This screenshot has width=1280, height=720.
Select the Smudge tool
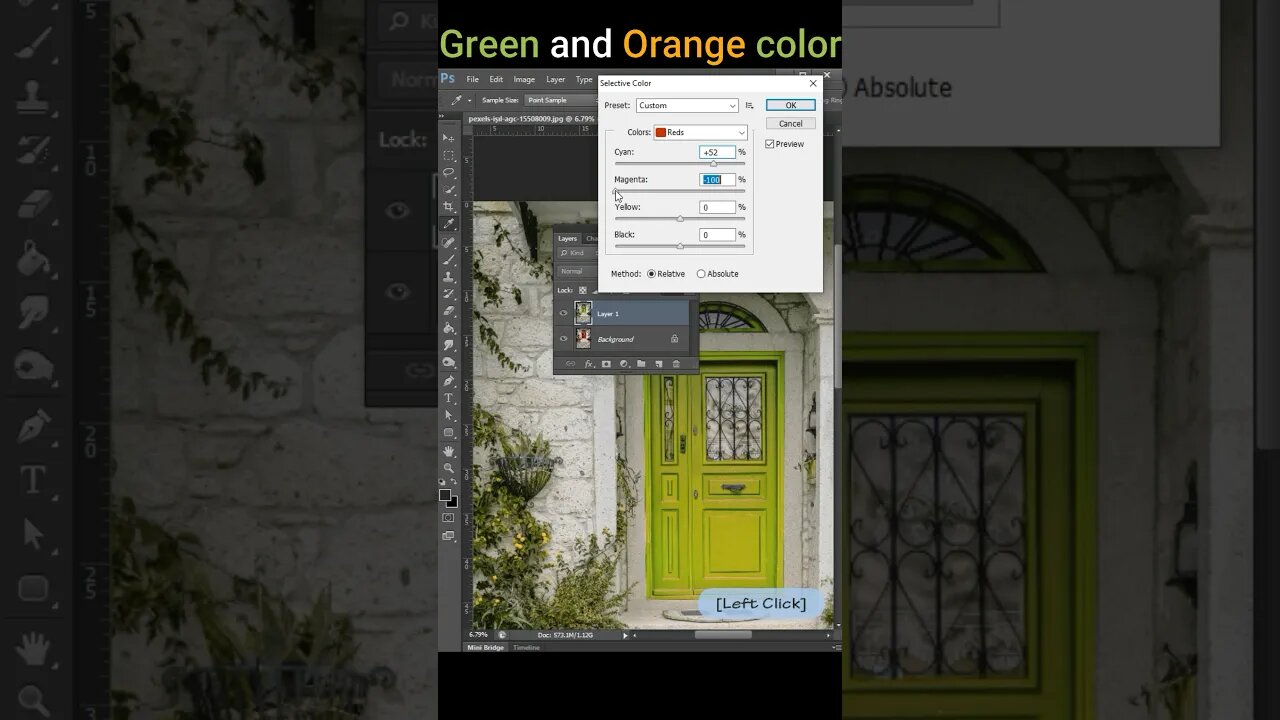(x=449, y=345)
